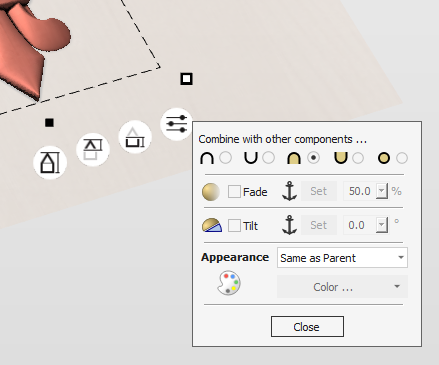The width and height of the screenshot is (439, 365).
Task: Select the Multiply combine mode radio button
Action: (x=402, y=158)
